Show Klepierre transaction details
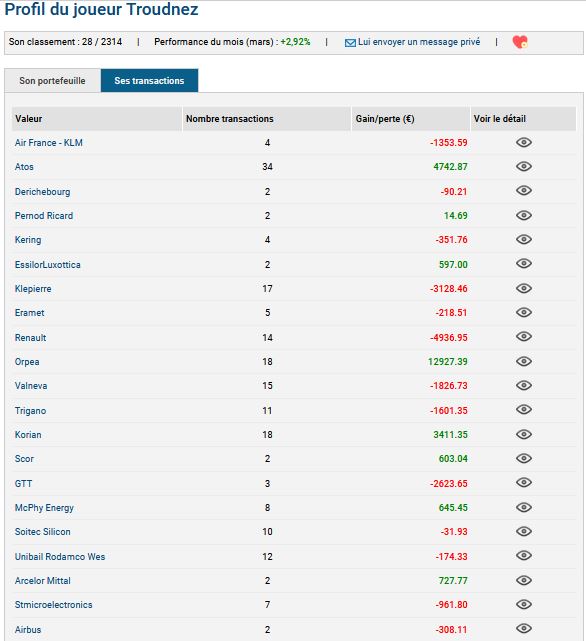 click(523, 288)
